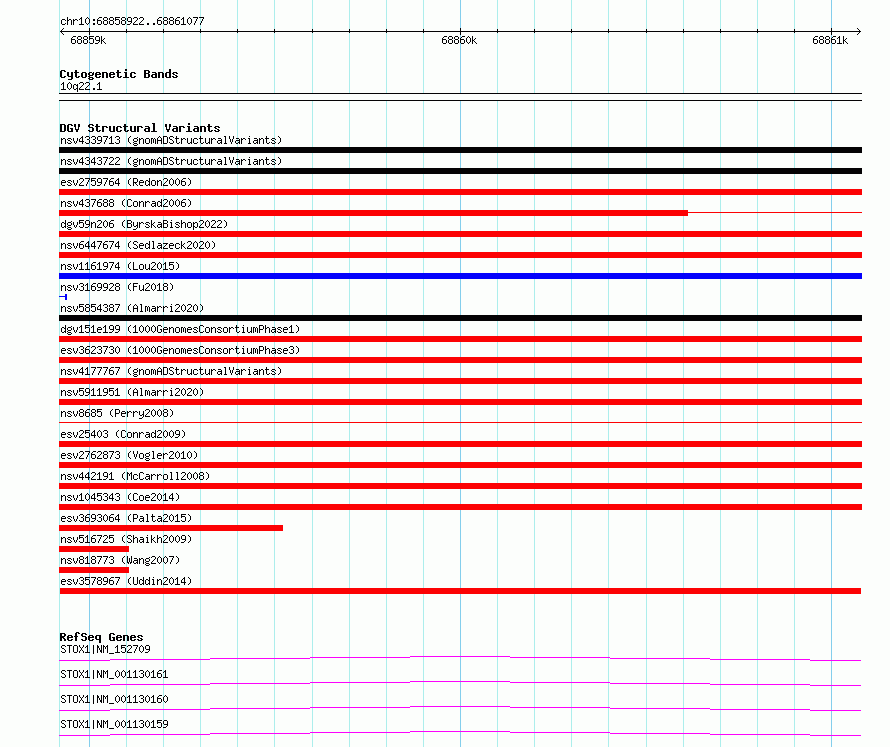The image size is (890, 747).
Task: Click the 10q22.1 band label
Action: [81, 86]
